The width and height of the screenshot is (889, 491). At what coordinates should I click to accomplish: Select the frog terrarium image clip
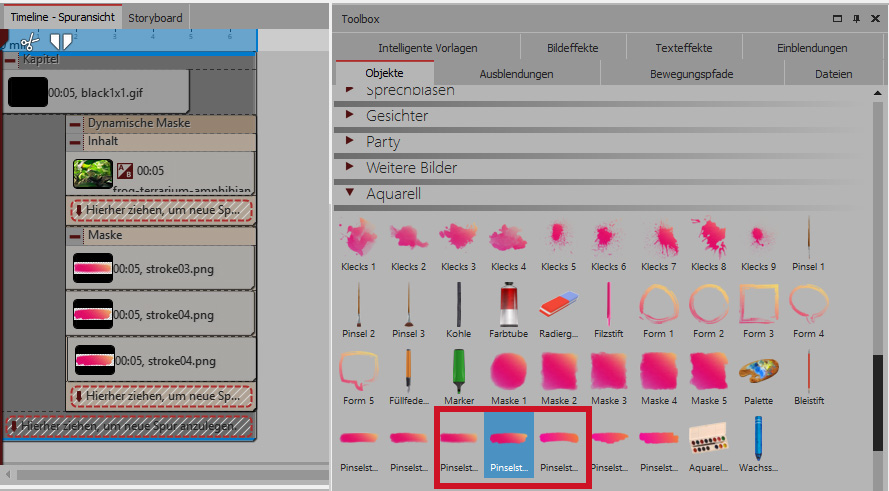point(93,172)
